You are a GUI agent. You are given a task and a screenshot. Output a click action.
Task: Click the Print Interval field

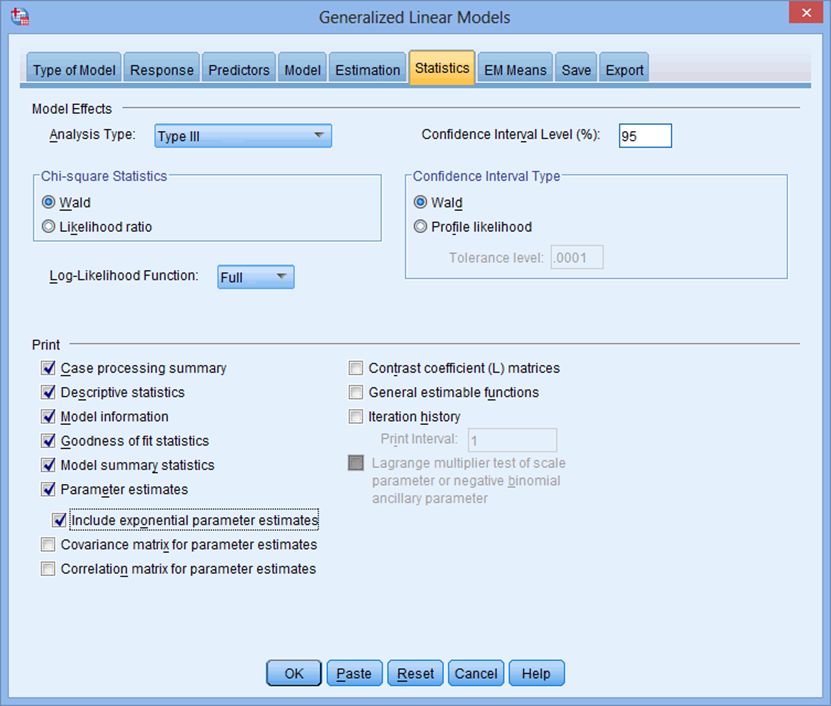click(512, 440)
